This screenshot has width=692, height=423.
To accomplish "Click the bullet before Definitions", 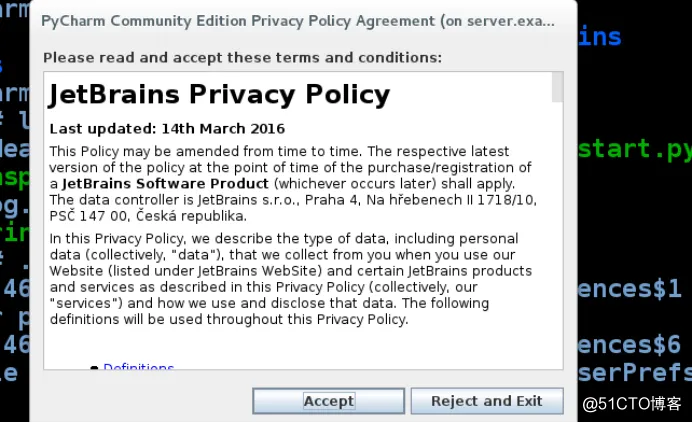I will 94,368.
